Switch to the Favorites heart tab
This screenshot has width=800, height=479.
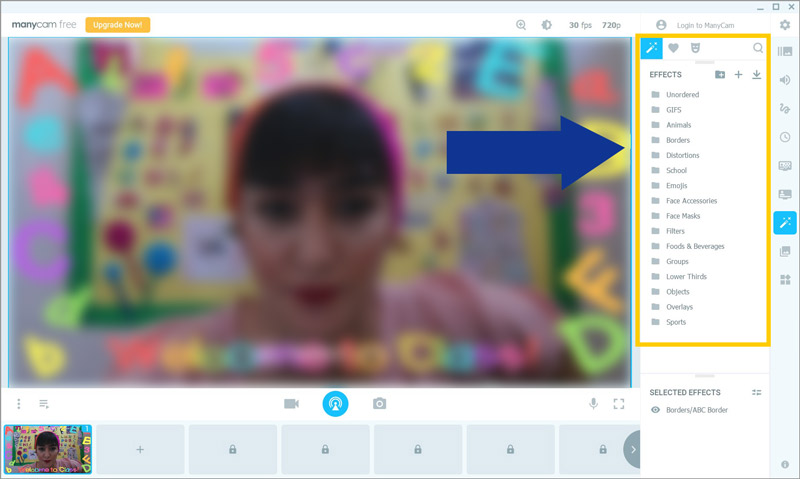click(674, 47)
